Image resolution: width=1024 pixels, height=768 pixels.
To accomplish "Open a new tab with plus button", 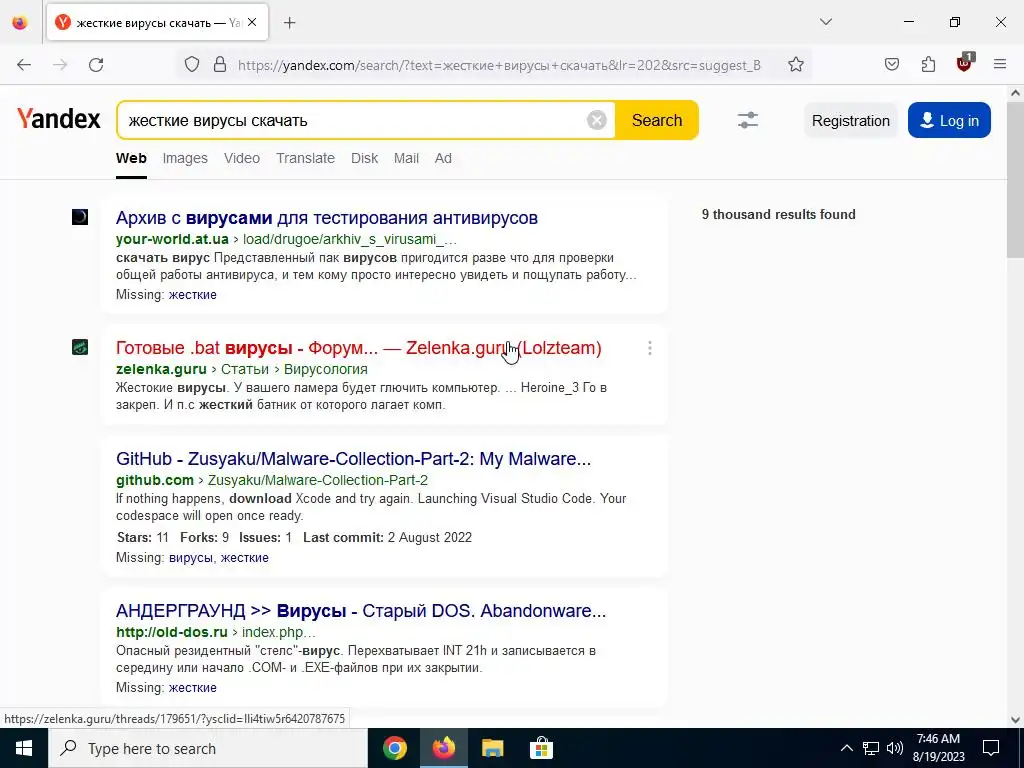I will click(290, 23).
